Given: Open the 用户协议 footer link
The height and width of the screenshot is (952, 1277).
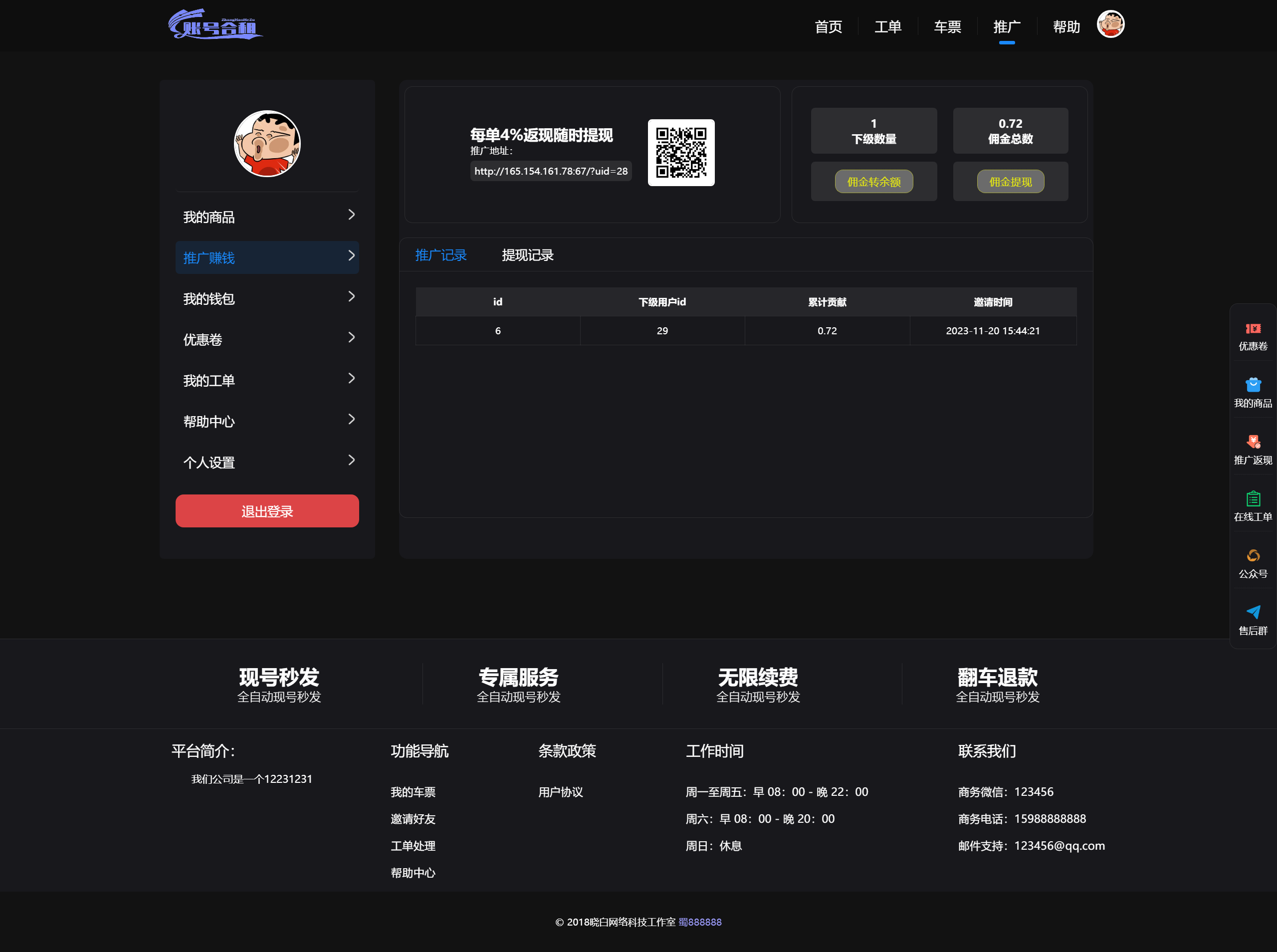Looking at the screenshot, I should (560, 792).
